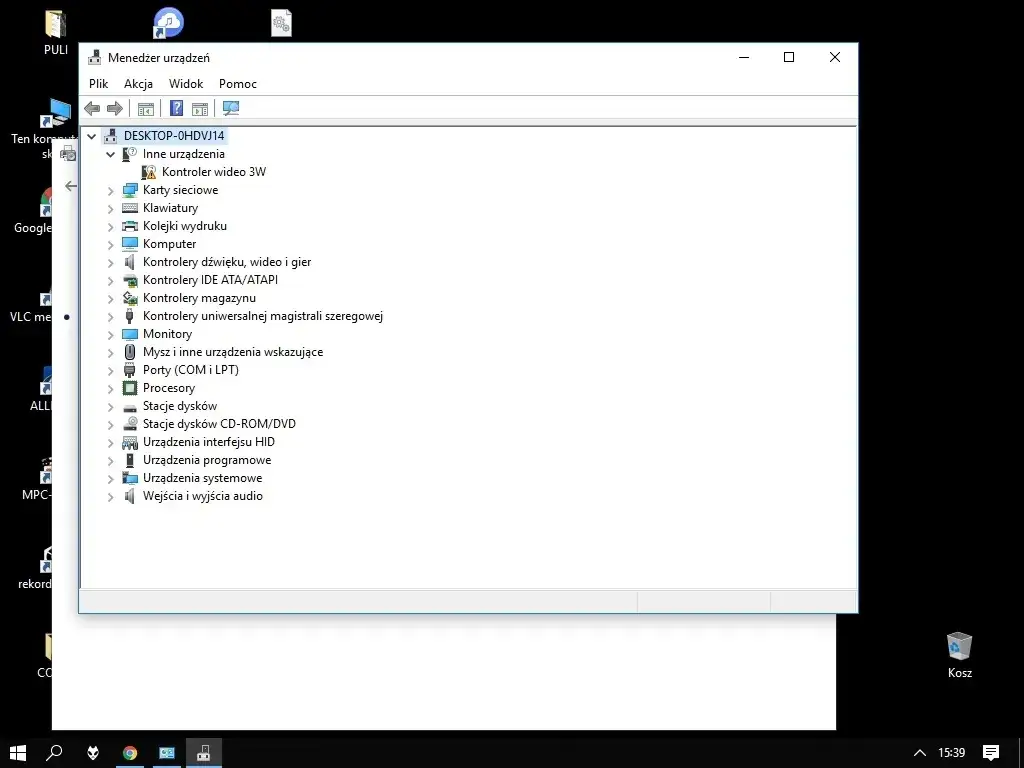Toggle the action pane toolbar icon
This screenshot has height=768, width=1024.
(200, 108)
